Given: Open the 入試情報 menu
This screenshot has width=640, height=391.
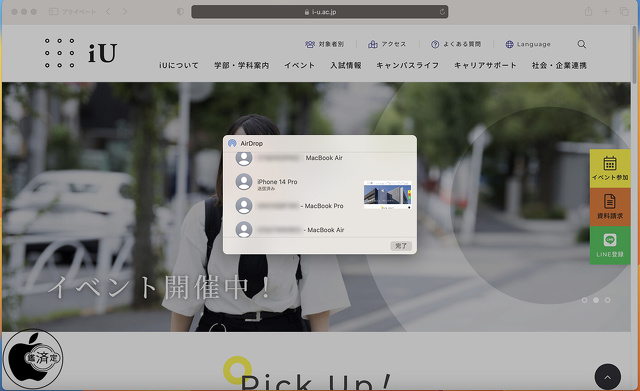Looking at the screenshot, I should pyautogui.click(x=346, y=65).
